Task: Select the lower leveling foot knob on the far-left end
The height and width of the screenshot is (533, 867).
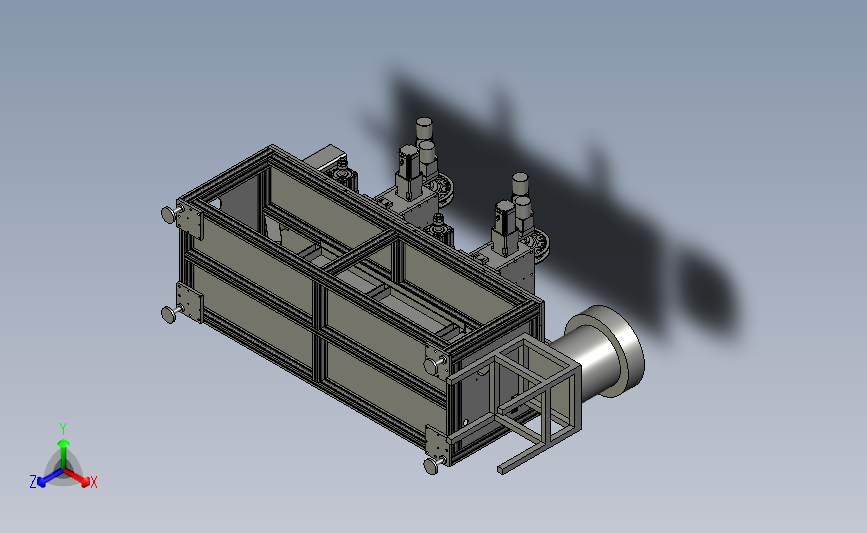Action: click(x=169, y=315)
